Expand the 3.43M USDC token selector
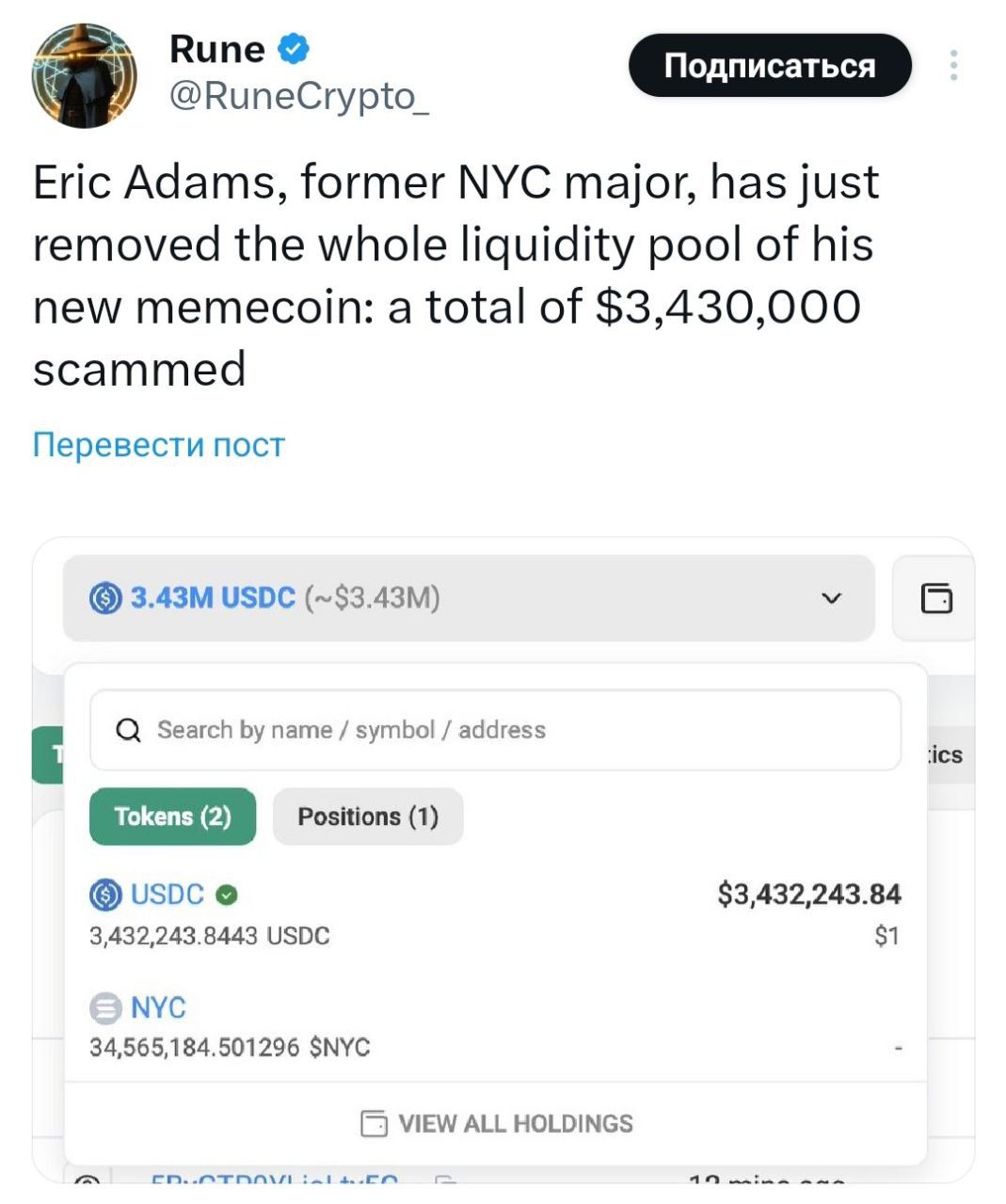This screenshot has width=1006, height=1204. 469,598
